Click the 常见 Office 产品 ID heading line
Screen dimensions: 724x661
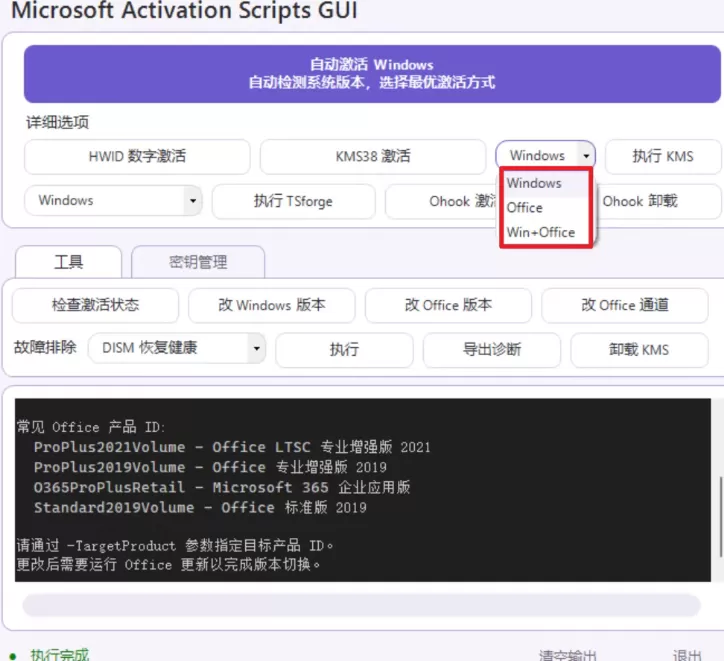(90, 427)
